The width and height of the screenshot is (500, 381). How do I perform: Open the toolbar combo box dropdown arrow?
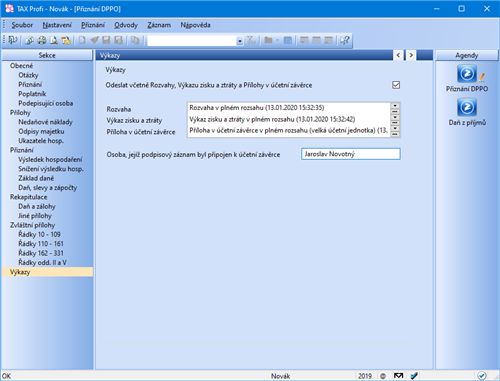[x=240, y=41]
